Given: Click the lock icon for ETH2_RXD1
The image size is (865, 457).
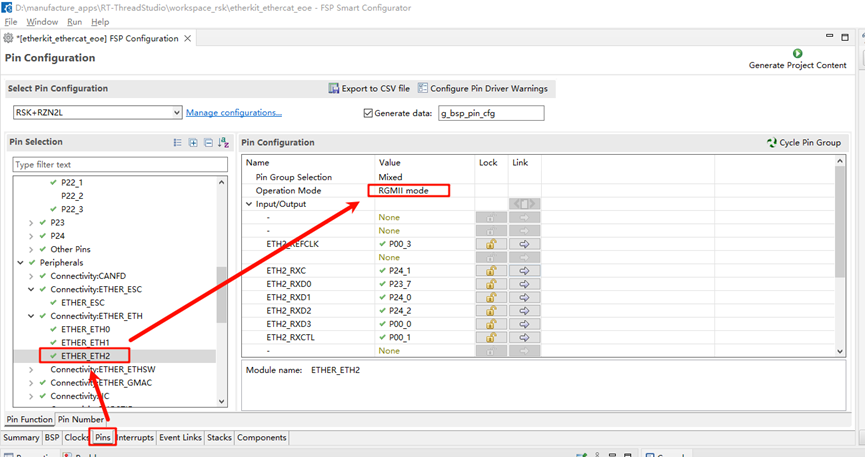Looking at the screenshot, I should (x=491, y=297).
